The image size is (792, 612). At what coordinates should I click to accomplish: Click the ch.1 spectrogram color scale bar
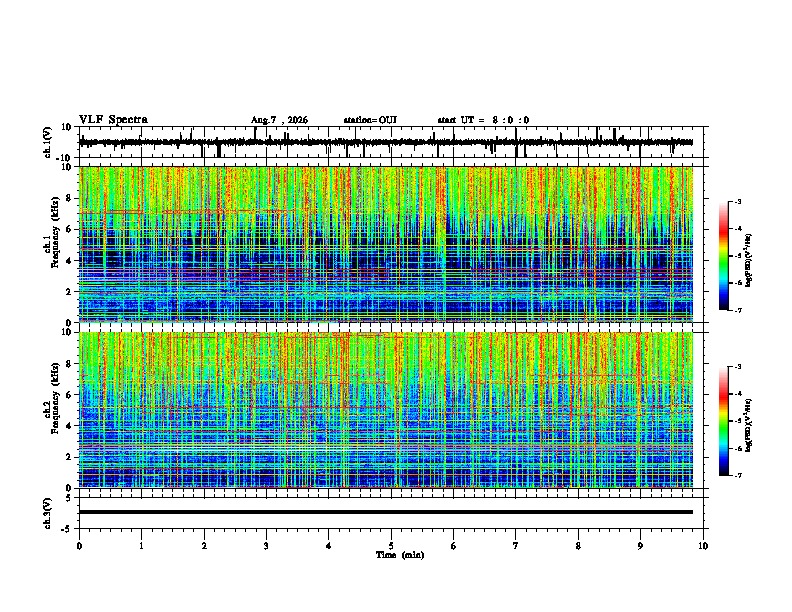pos(723,256)
